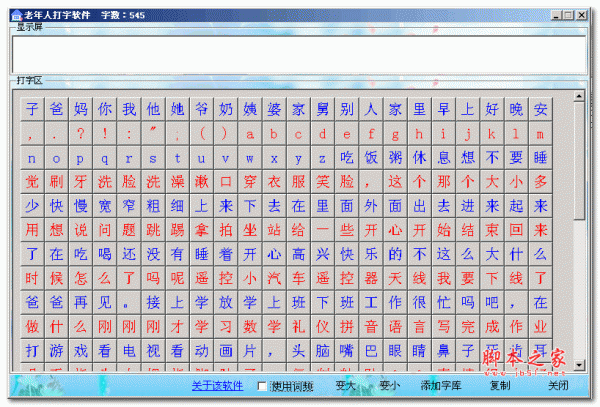Tap the 回 character key
The width and height of the screenshot is (600, 407).
point(516,230)
